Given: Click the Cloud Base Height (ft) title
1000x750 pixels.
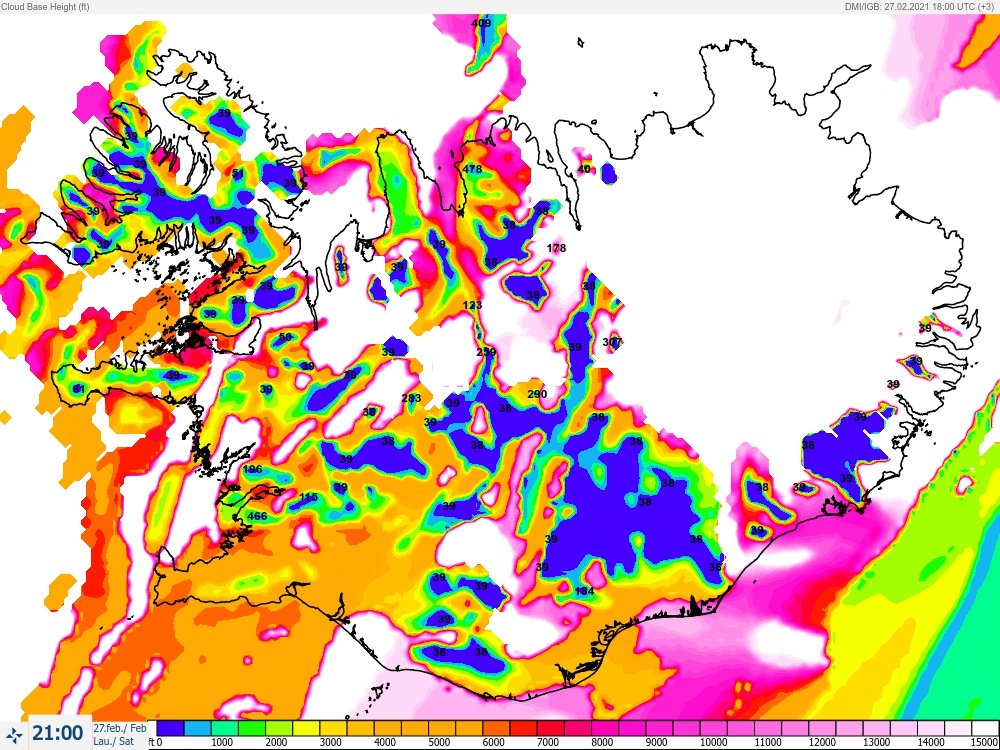Looking at the screenshot, I should [45, 7].
